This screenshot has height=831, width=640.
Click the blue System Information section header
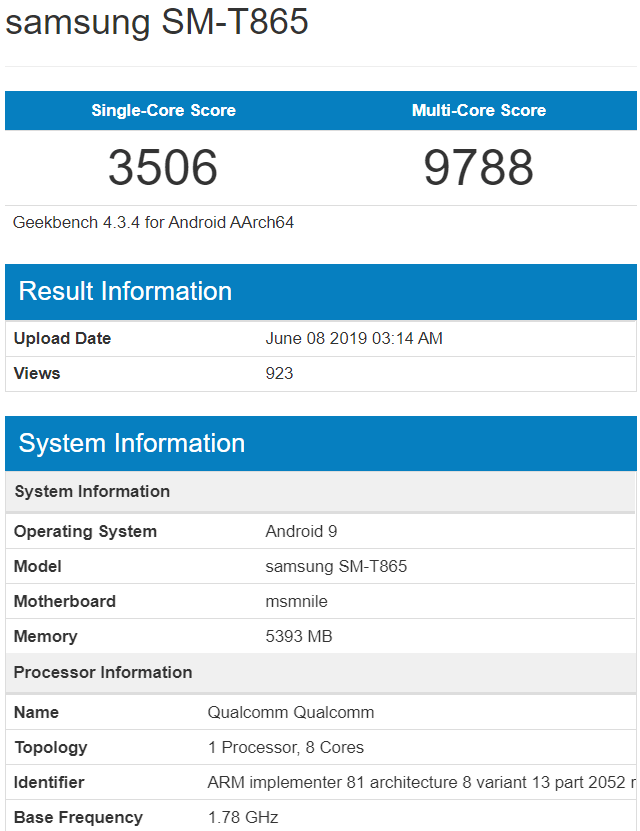(x=321, y=443)
